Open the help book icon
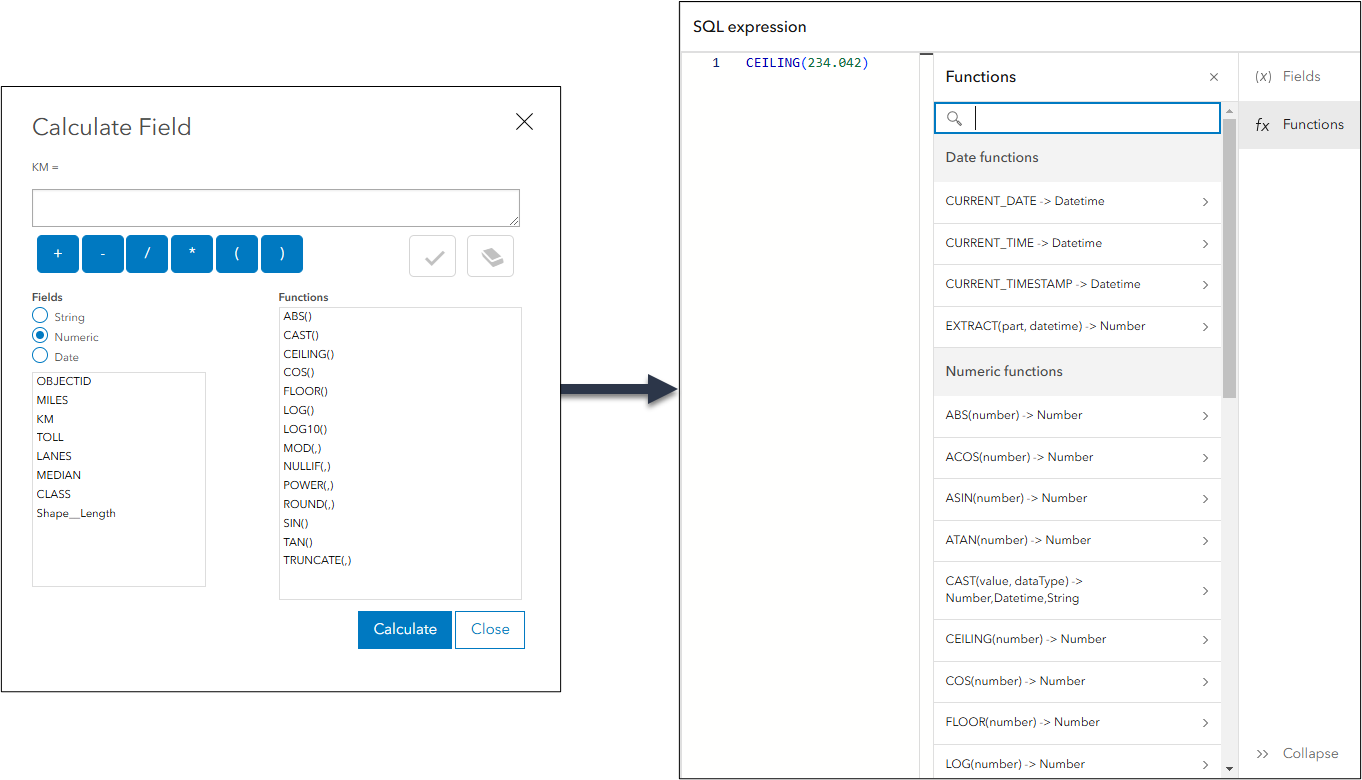1362x780 pixels. pos(490,256)
